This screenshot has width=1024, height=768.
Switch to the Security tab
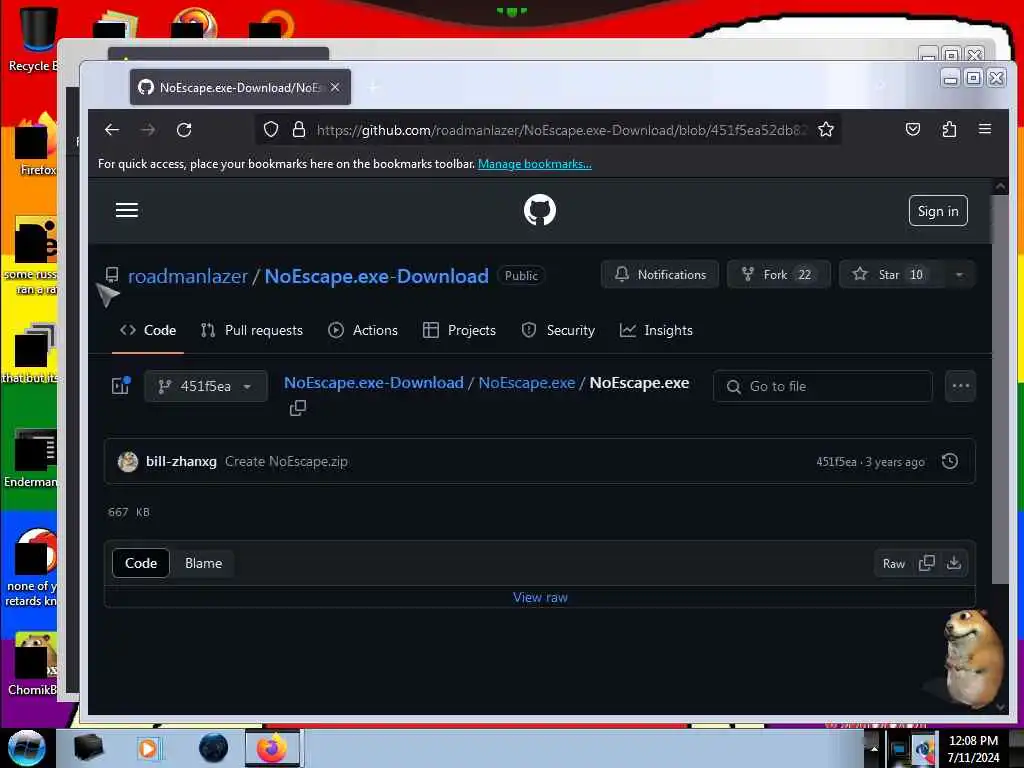pos(558,330)
